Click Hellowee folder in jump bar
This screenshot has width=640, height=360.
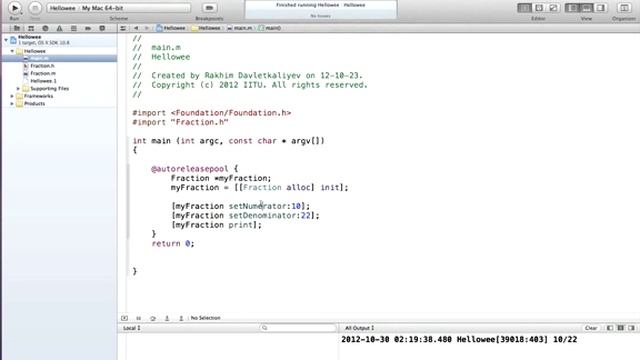[206, 28]
